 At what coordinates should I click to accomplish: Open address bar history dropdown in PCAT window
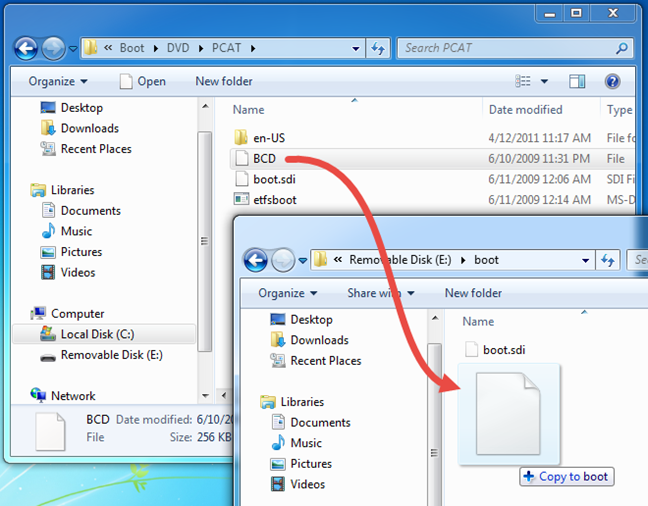point(357,47)
